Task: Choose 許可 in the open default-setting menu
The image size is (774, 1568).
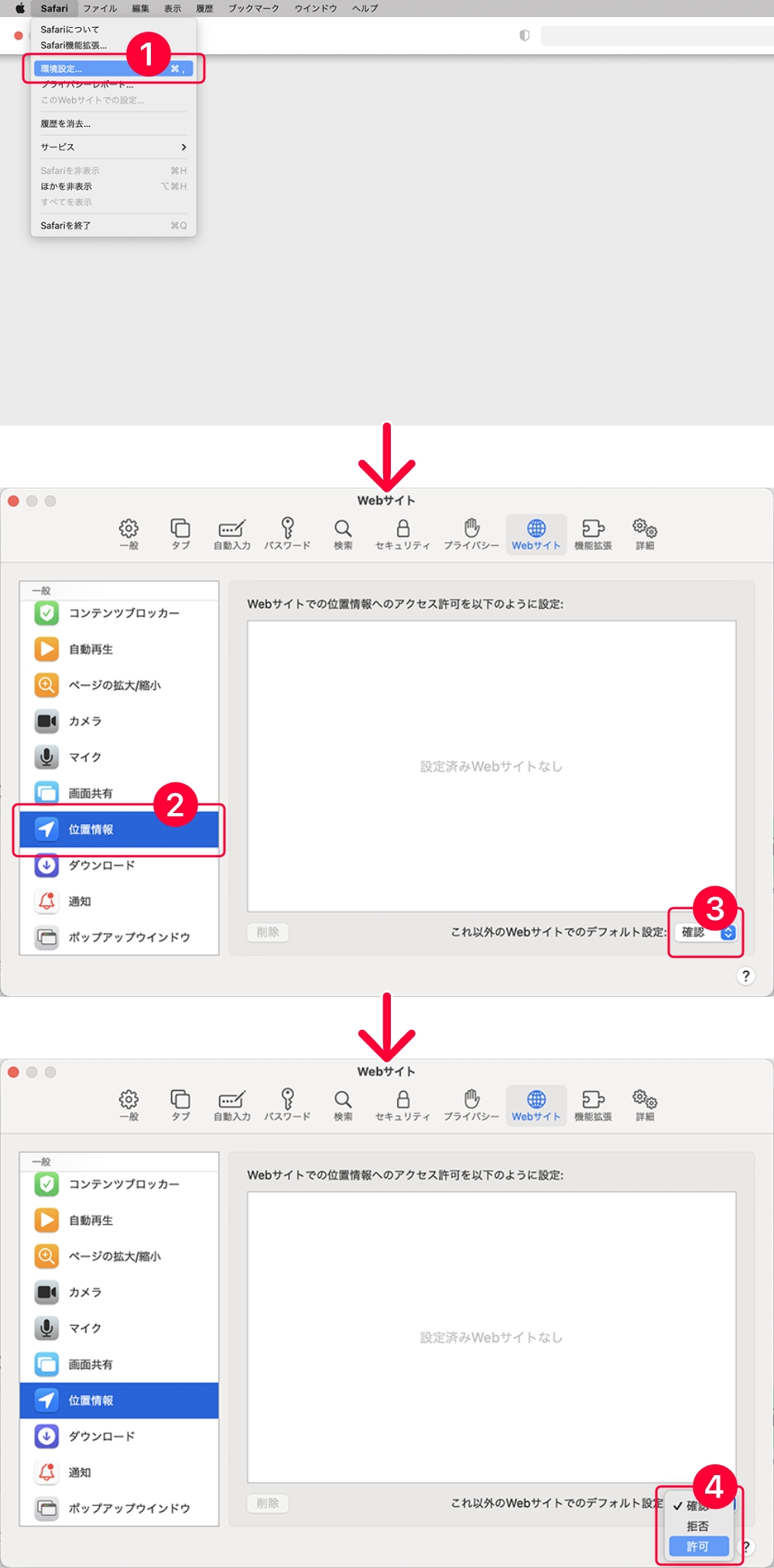Action: tap(699, 1546)
